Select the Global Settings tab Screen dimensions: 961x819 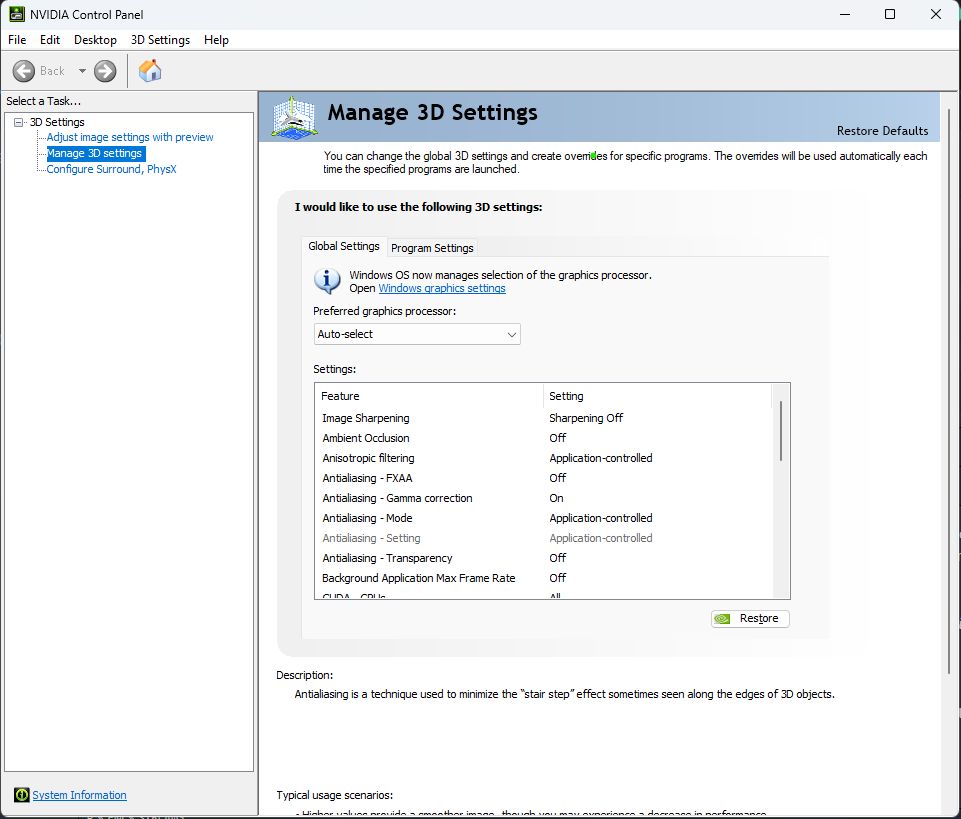coord(344,246)
